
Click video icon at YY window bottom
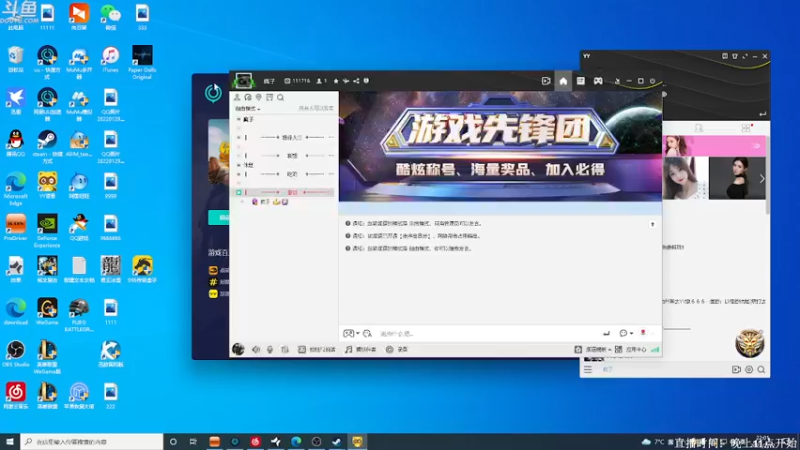tap(736, 369)
